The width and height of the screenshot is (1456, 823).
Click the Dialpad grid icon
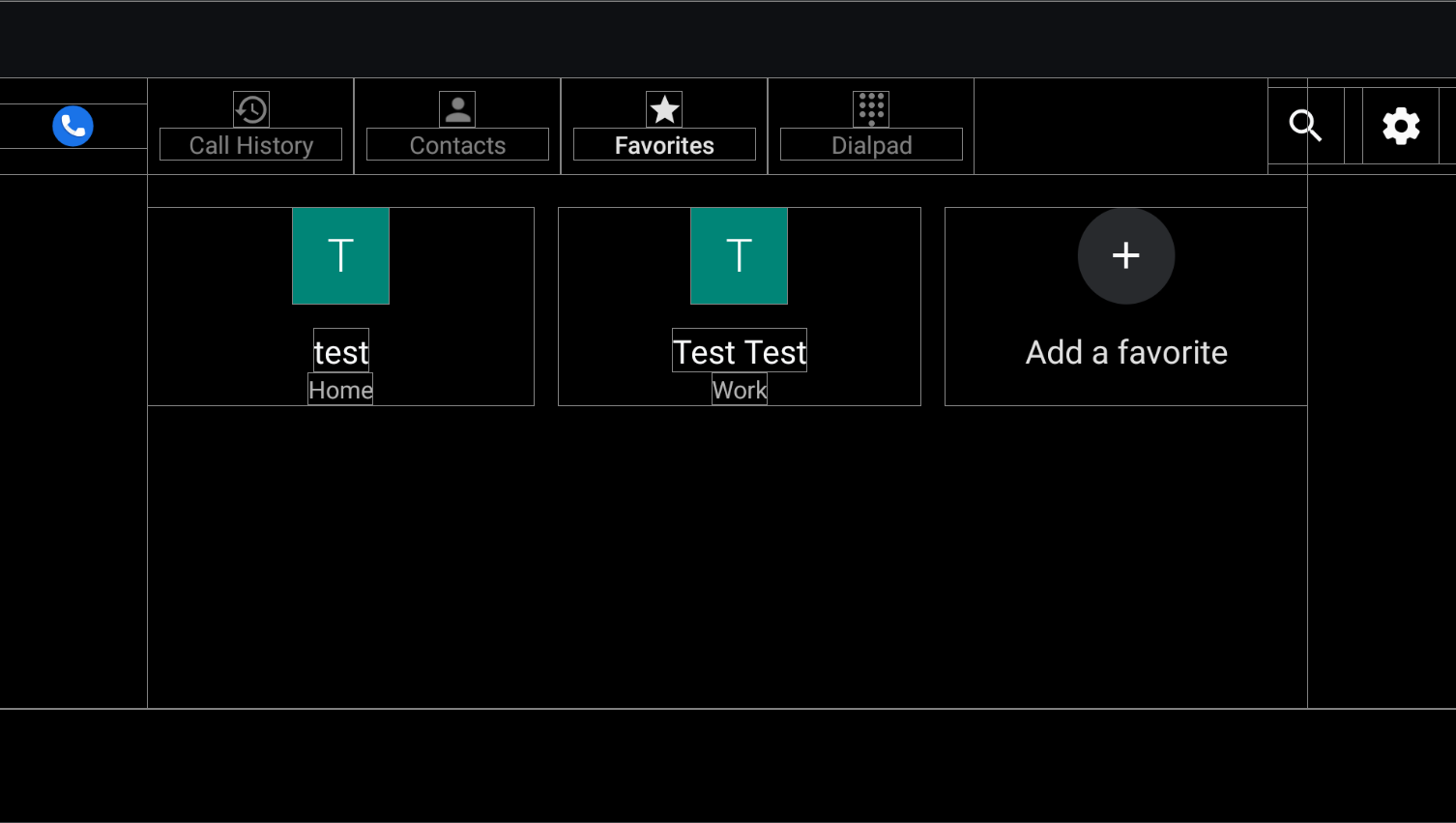click(x=871, y=109)
